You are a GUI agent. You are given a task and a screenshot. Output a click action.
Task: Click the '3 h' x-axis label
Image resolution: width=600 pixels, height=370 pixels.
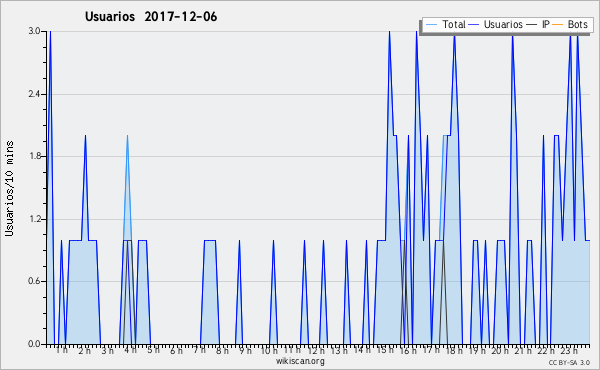coord(108,350)
